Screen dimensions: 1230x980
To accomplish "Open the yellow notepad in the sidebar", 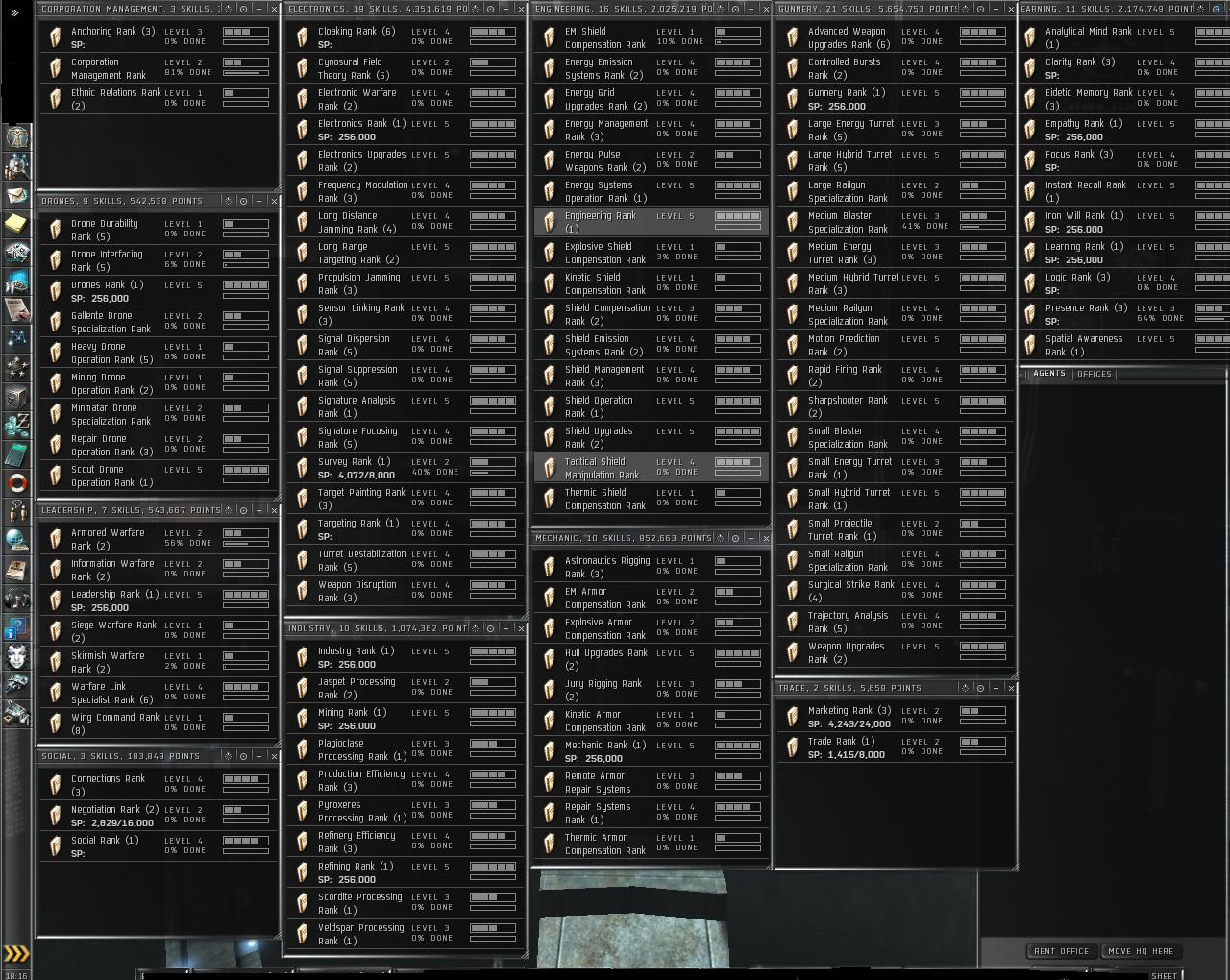I will pyautogui.click(x=16, y=224).
